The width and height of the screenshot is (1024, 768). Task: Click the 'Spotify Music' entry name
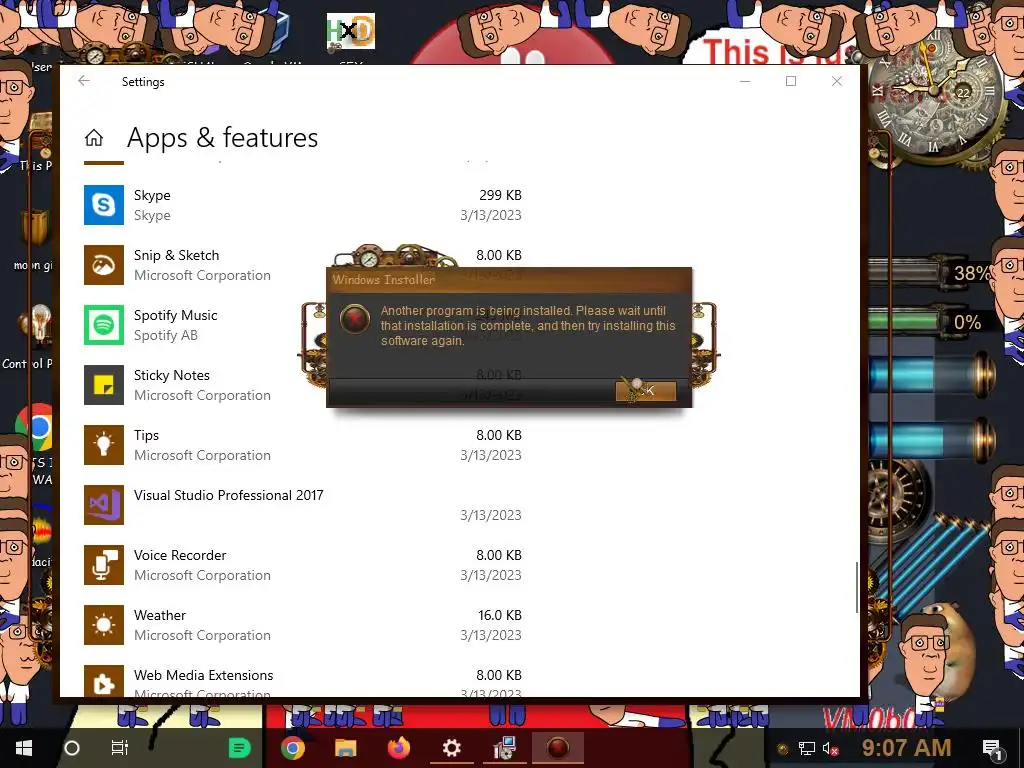click(176, 315)
